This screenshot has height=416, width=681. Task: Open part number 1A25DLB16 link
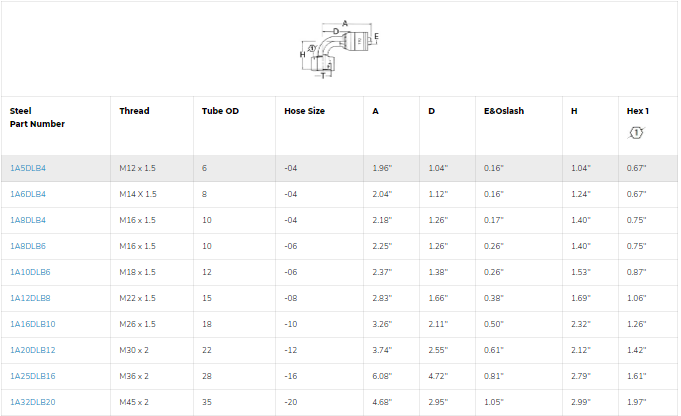click(33, 376)
